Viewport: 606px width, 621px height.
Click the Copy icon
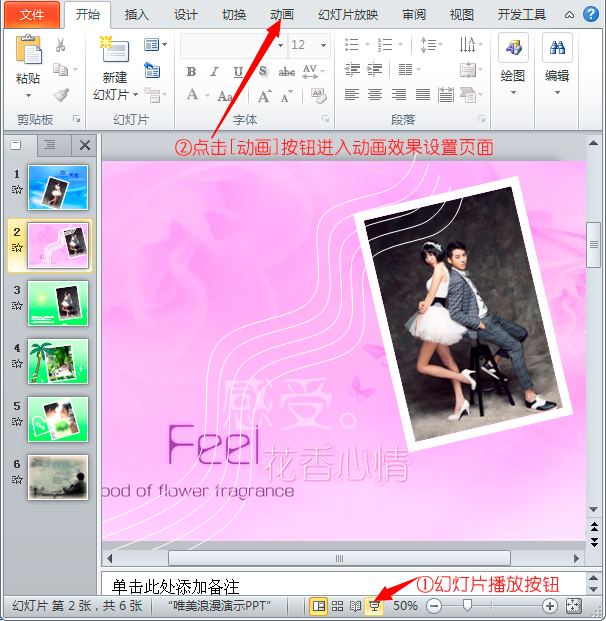coord(61,69)
